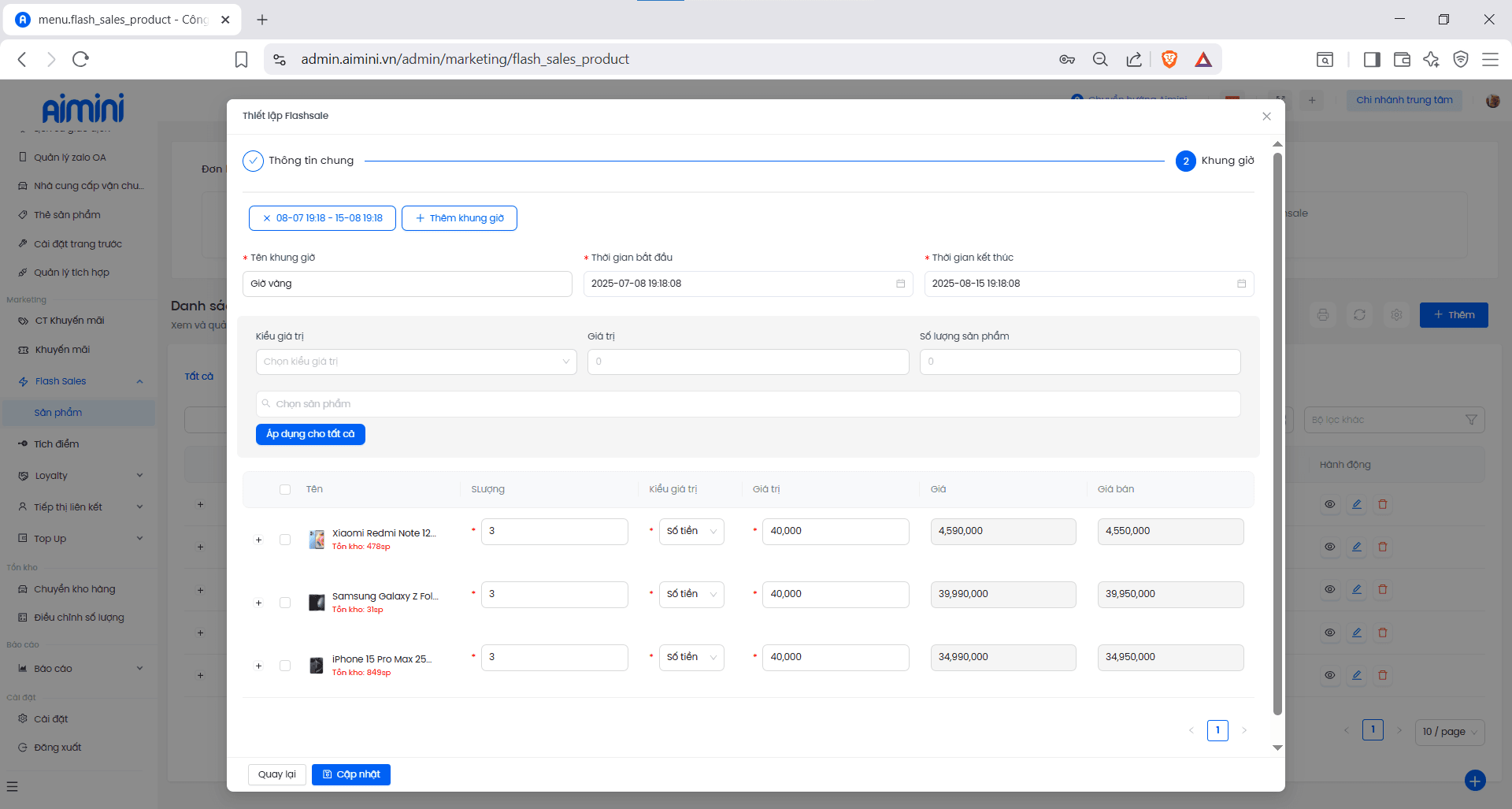Check the Samsung Galaxy Z Fold row checkbox
Viewport: 1512px width, 809px height.
285,603
